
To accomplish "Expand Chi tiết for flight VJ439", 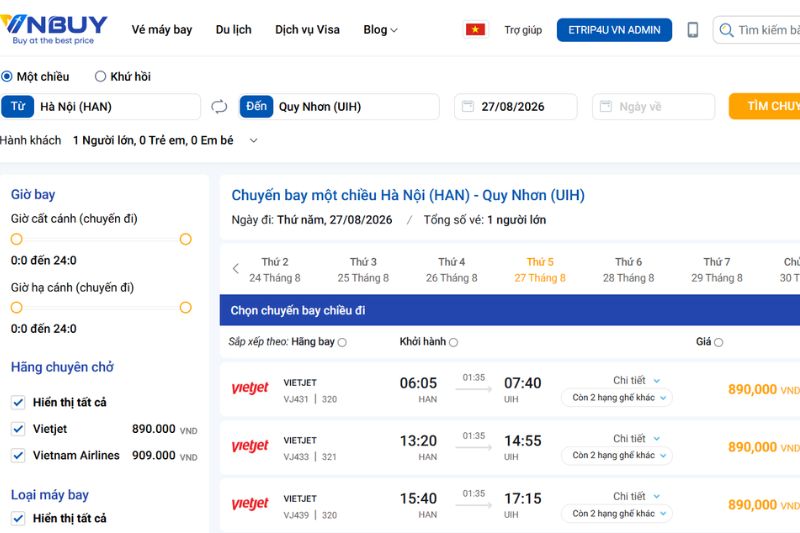I will point(636,496).
